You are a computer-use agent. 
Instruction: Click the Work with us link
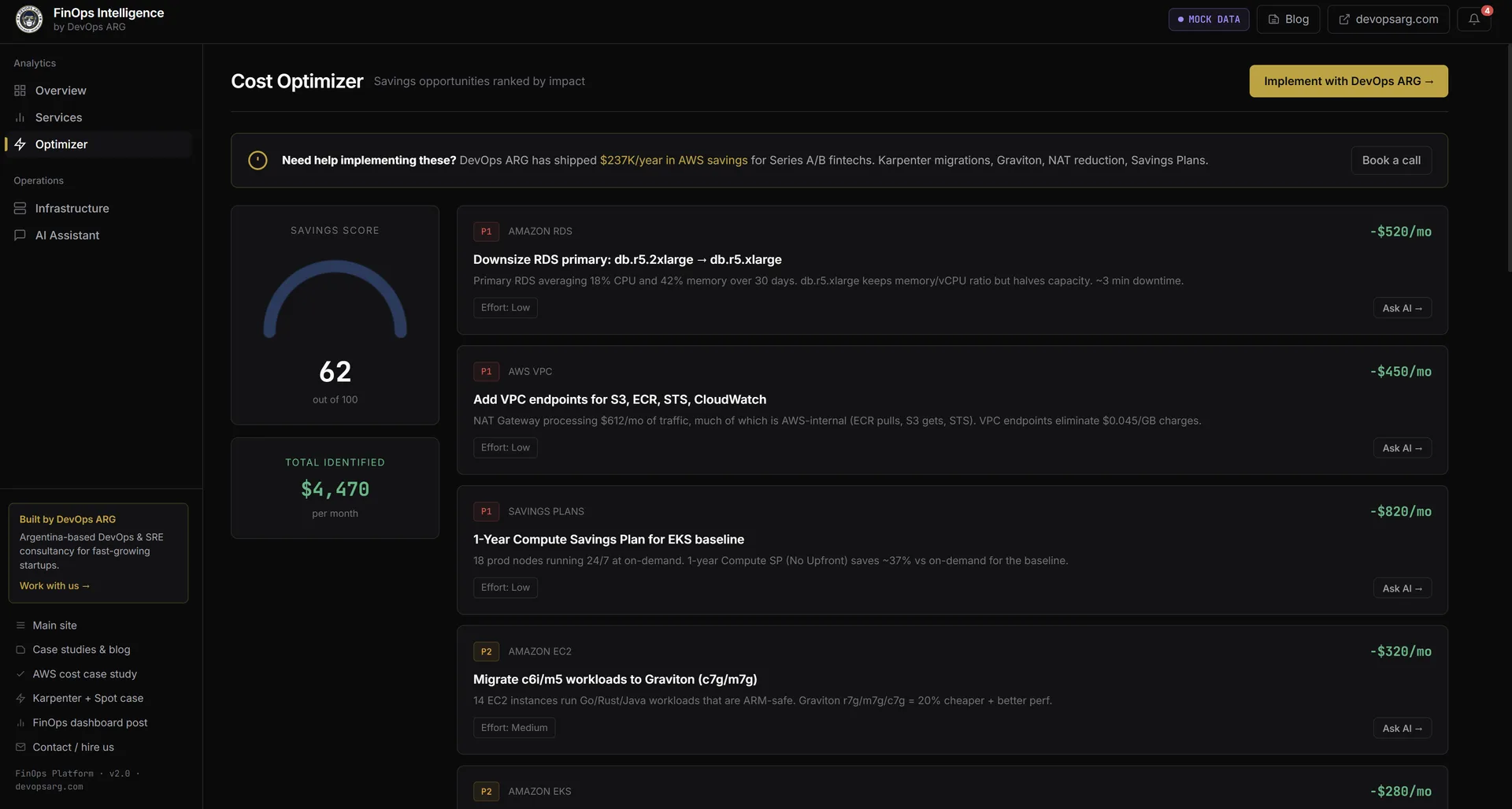coord(54,586)
